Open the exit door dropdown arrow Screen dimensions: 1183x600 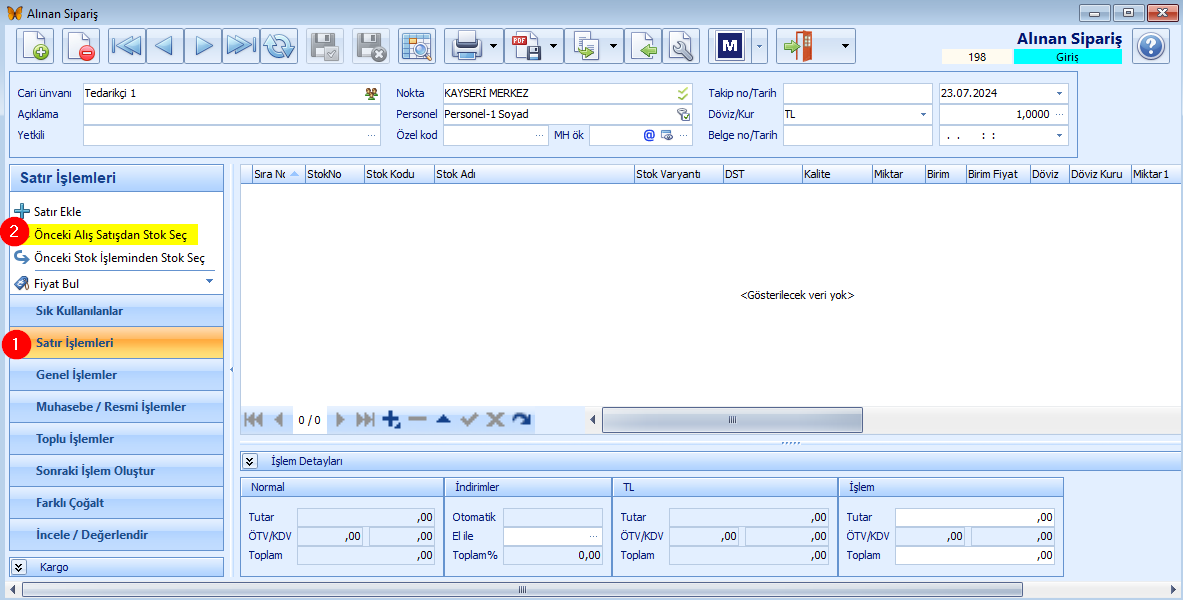pos(845,46)
